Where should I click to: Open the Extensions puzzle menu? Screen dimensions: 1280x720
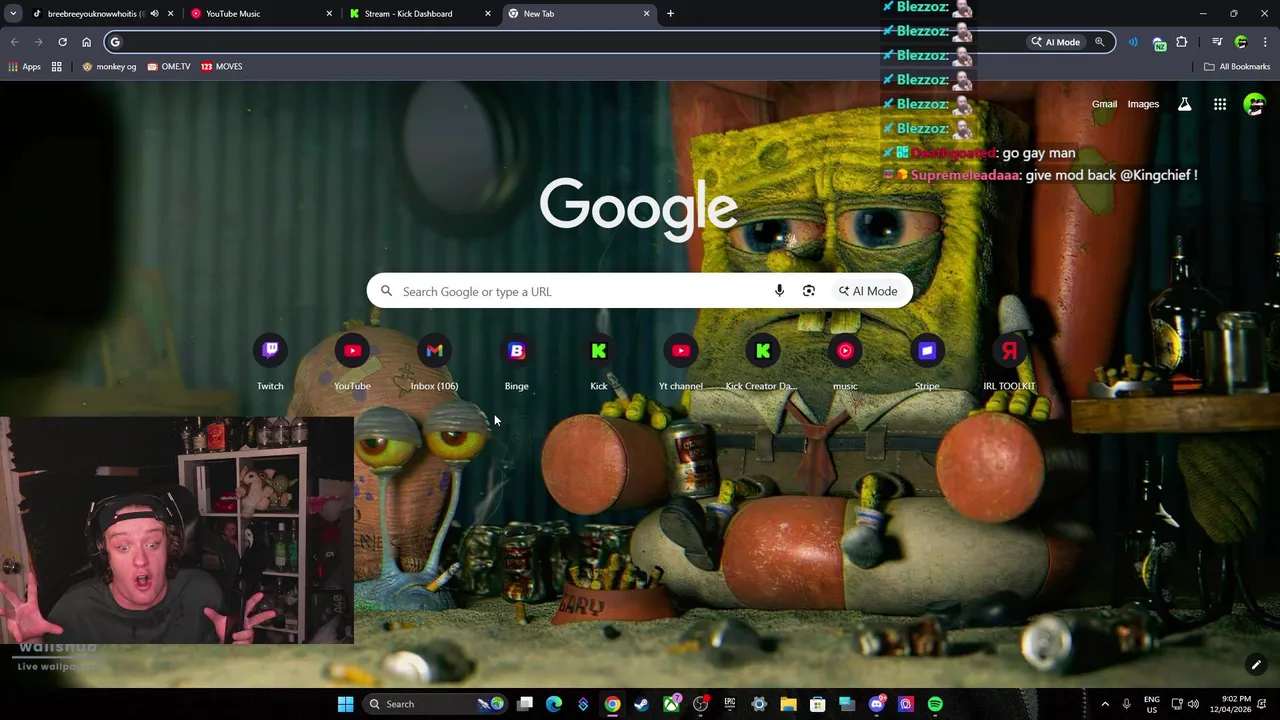[x=1182, y=42]
